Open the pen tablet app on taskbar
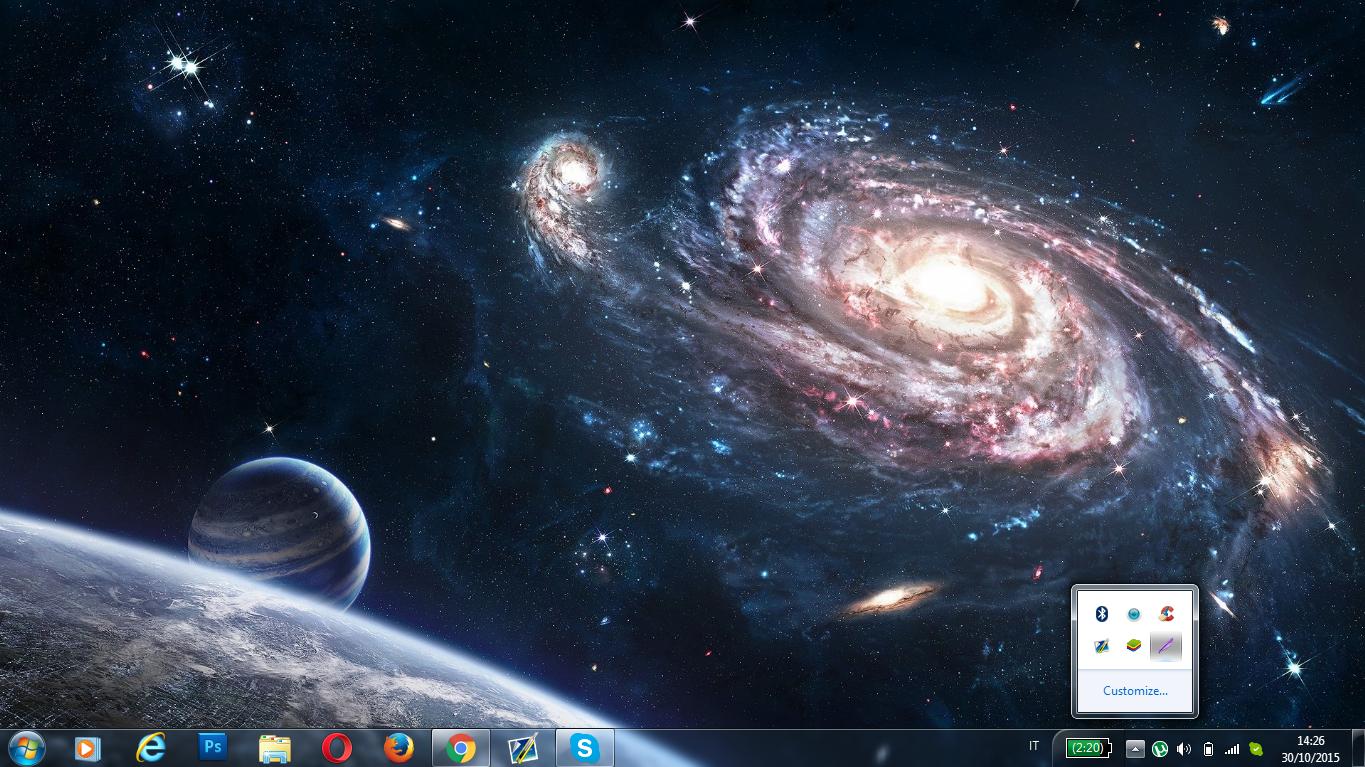The height and width of the screenshot is (767, 1365). [x=523, y=748]
